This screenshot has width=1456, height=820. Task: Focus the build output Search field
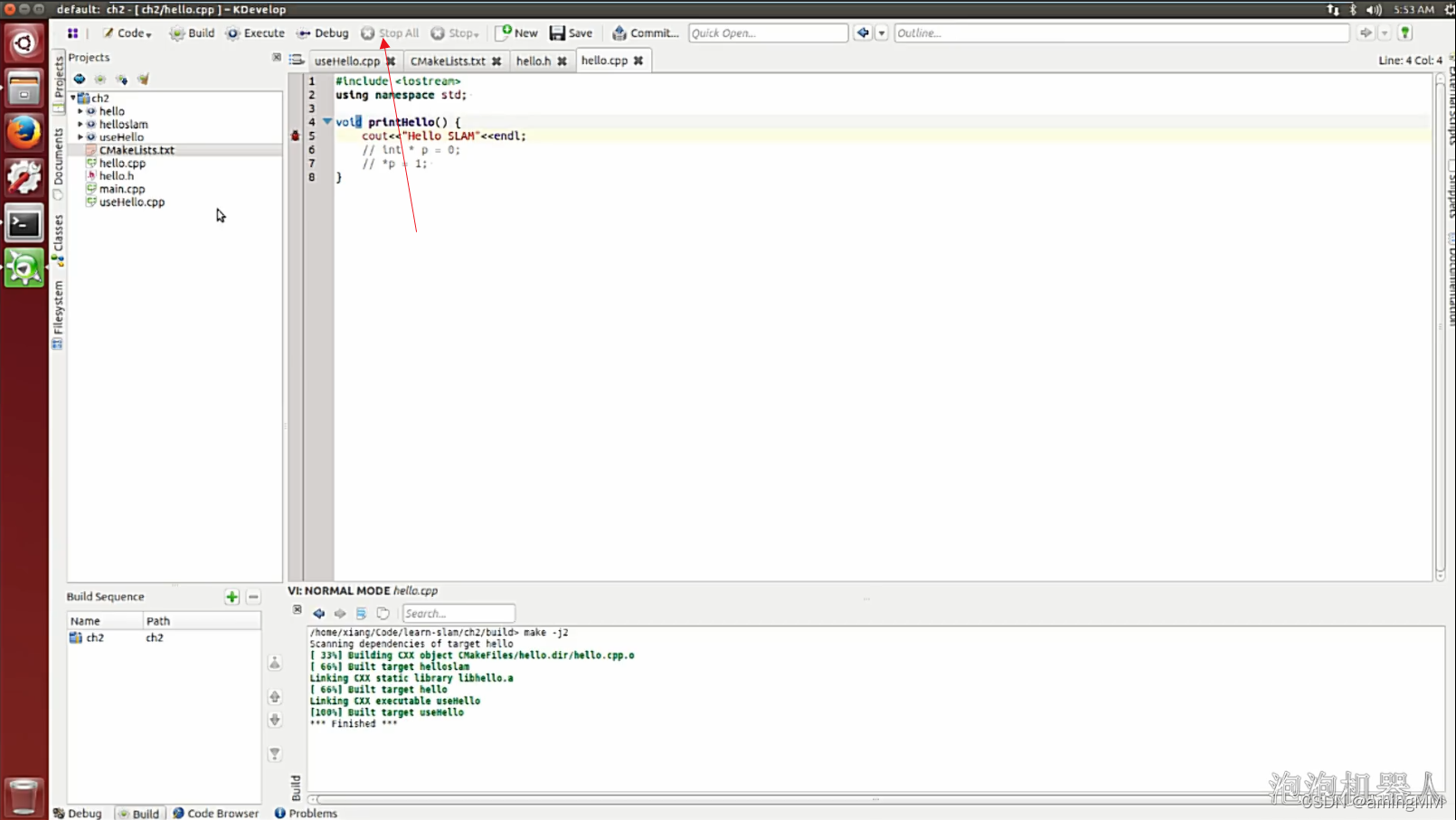click(459, 613)
